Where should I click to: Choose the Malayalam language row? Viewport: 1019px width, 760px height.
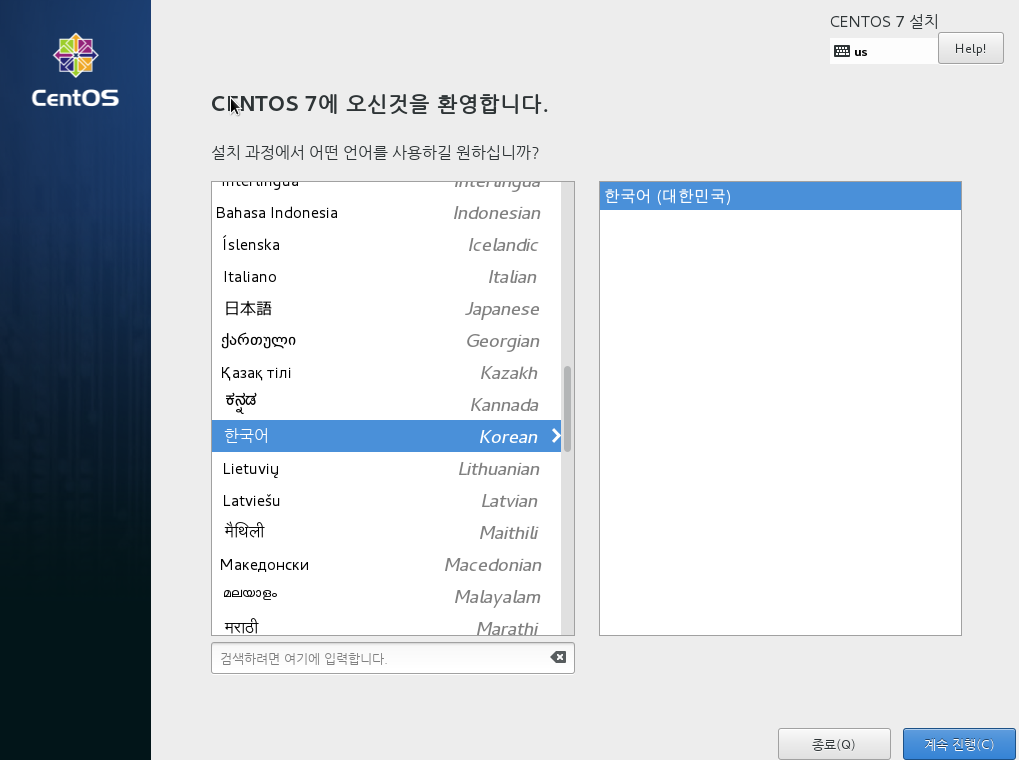tap(386, 596)
